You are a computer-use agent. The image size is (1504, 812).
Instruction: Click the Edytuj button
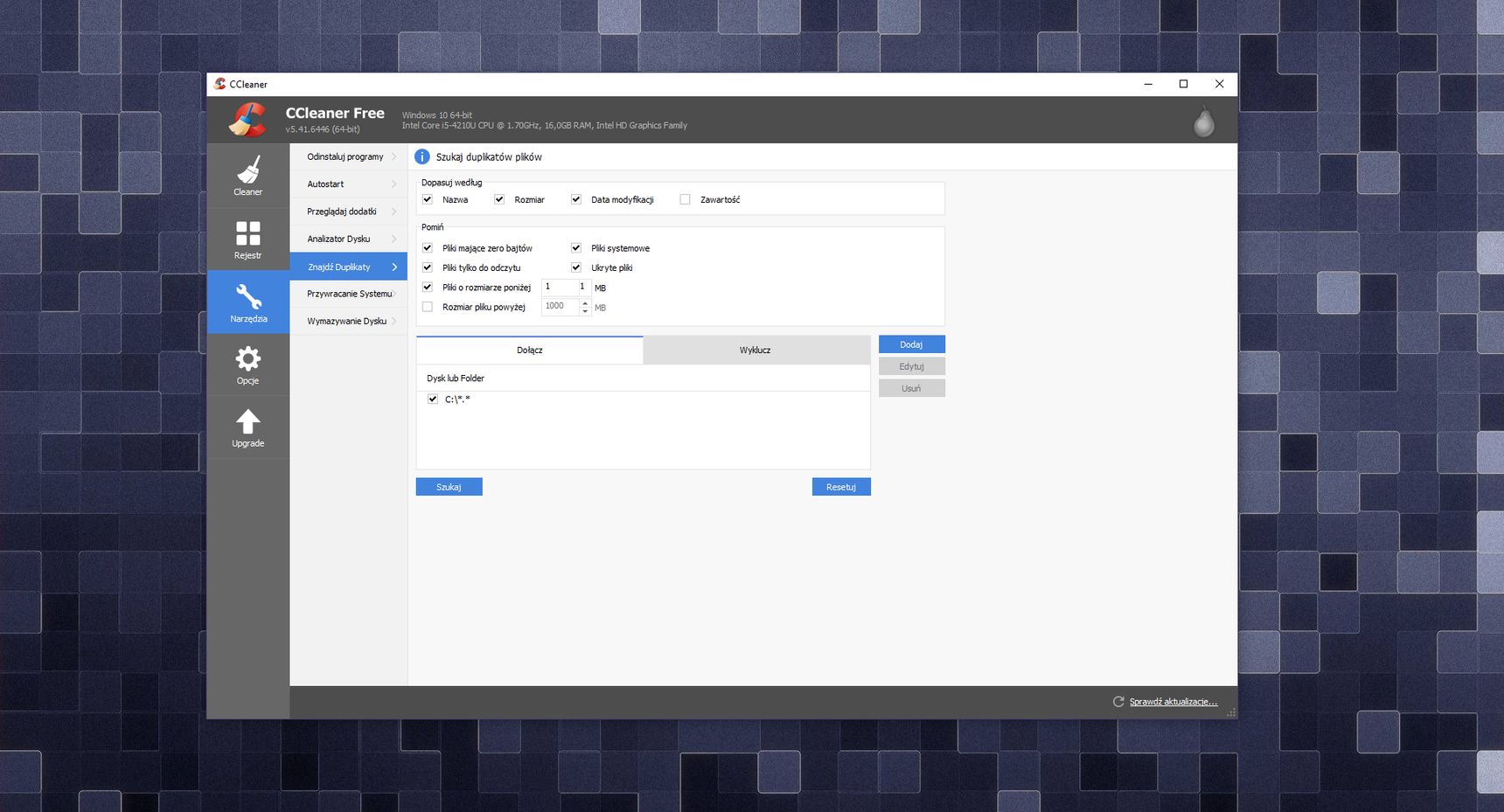point(911,366)
